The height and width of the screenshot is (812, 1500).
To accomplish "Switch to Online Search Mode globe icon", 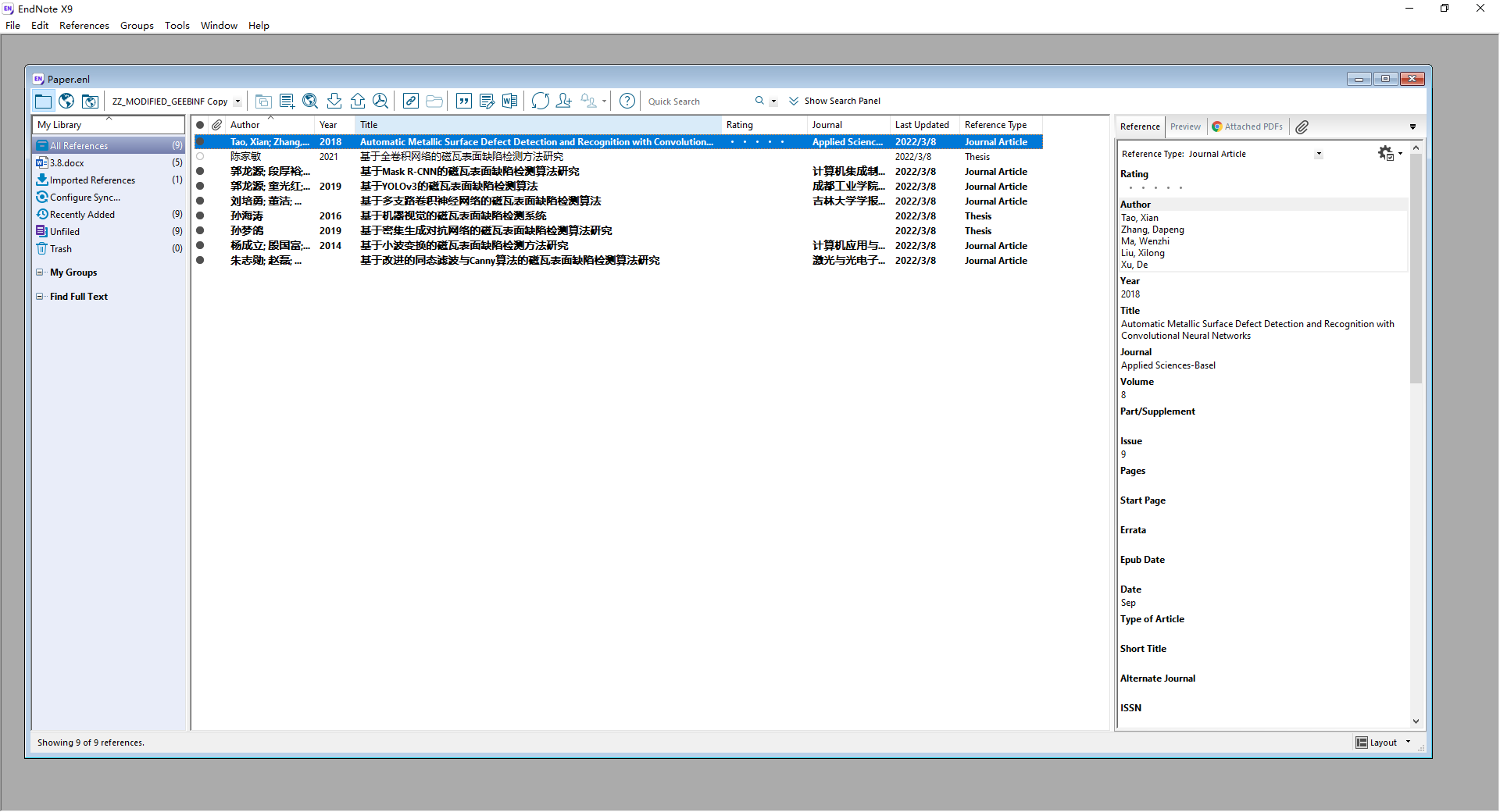I will click(66, 101).
